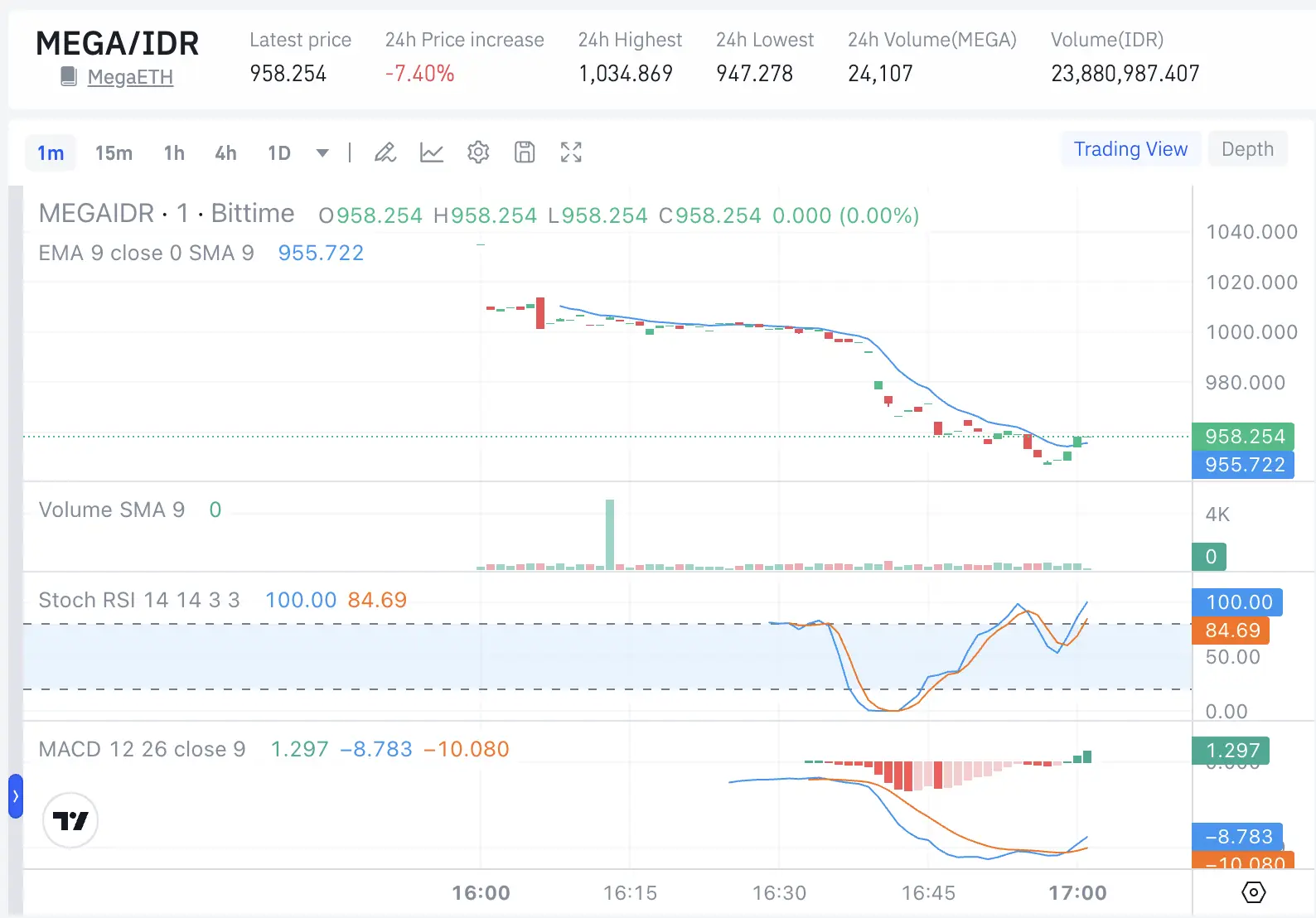1316x918 pixels.
Task: Select the 15m timeframe
Action: 114,152
